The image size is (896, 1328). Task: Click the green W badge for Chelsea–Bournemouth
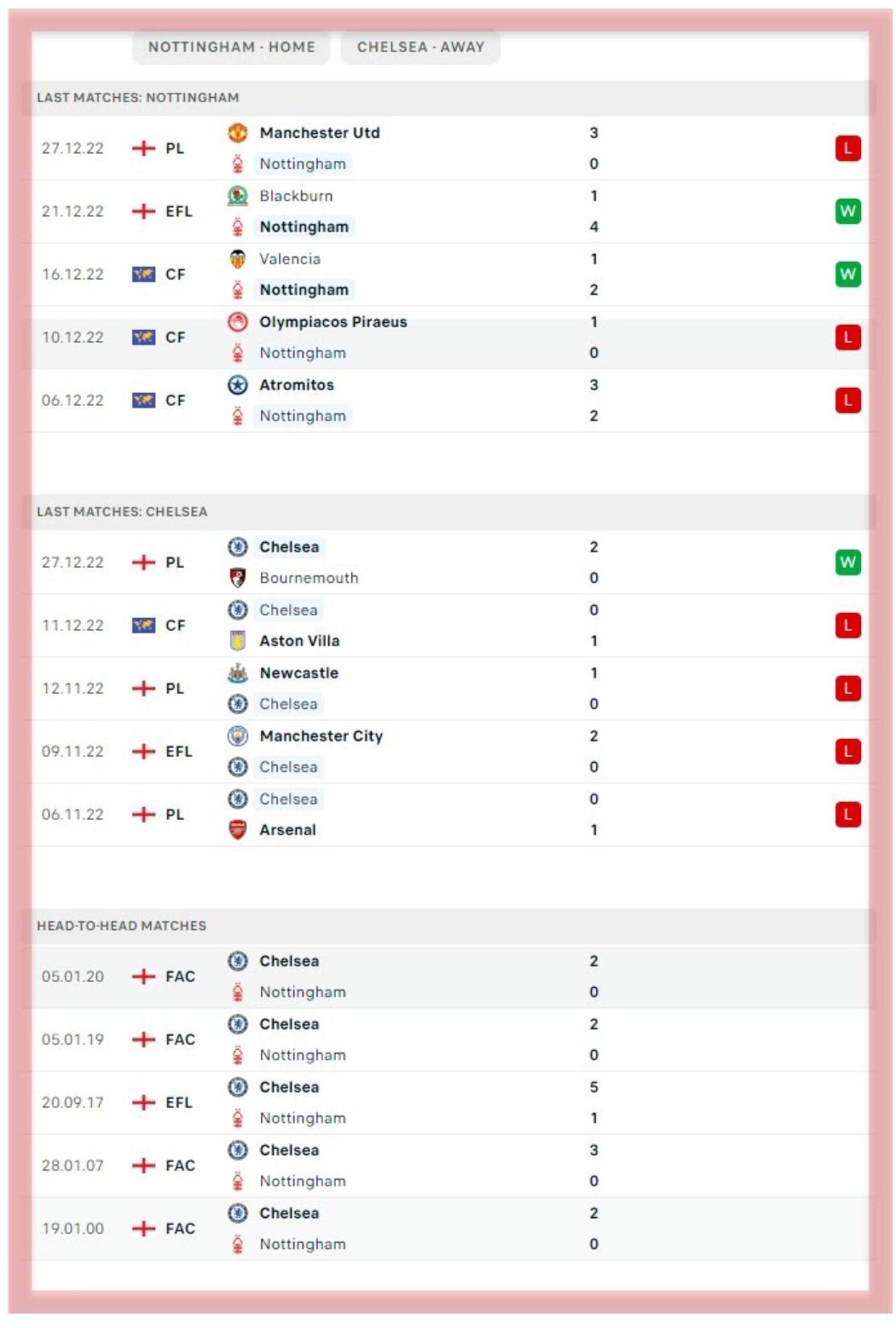[x=847, y=563]
